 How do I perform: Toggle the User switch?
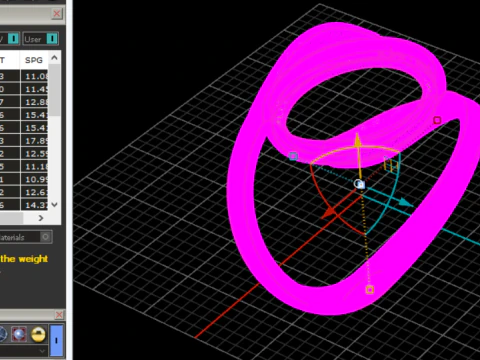[52, 39]
